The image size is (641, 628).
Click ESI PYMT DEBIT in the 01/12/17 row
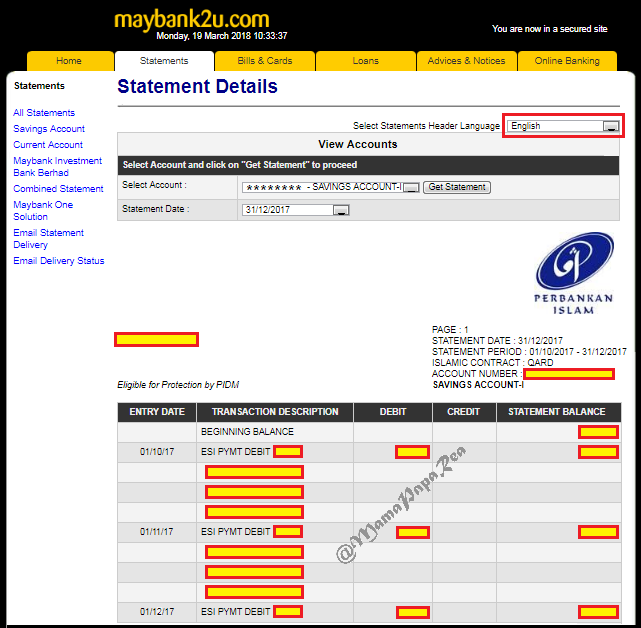[x=235, y=612]
